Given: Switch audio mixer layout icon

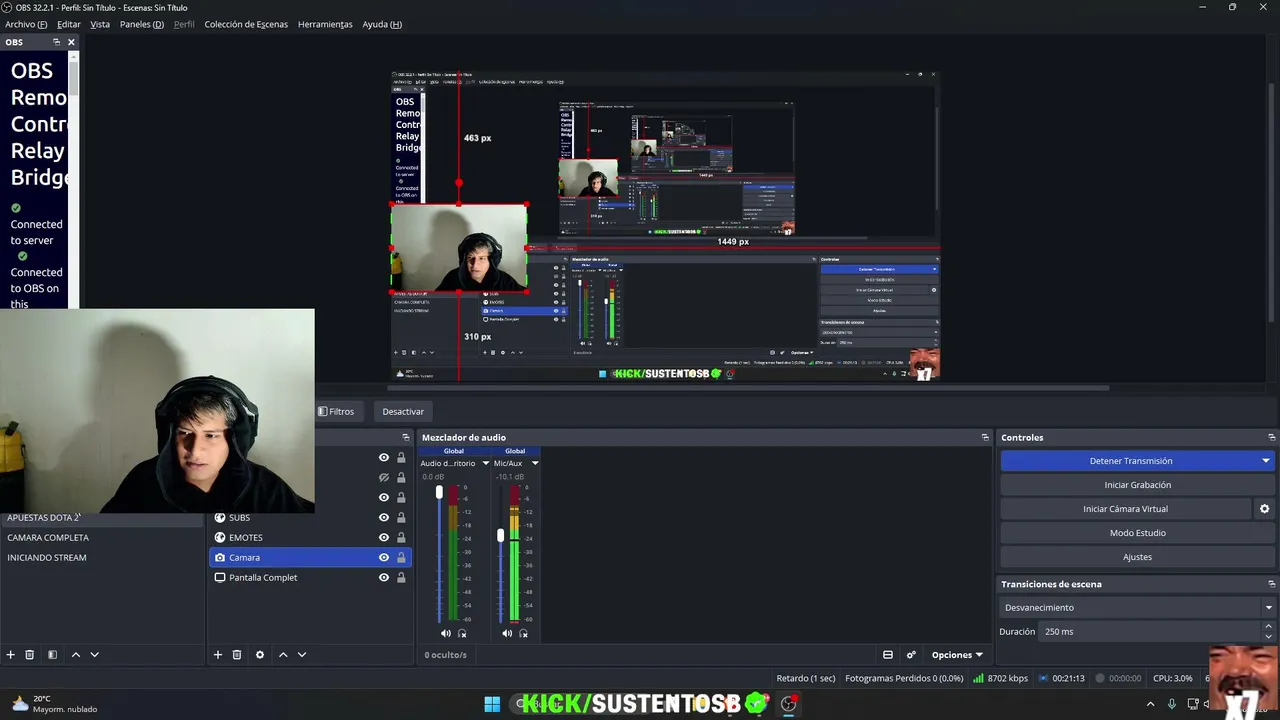Looking at the screenshot, I should [x=888, y=655].
